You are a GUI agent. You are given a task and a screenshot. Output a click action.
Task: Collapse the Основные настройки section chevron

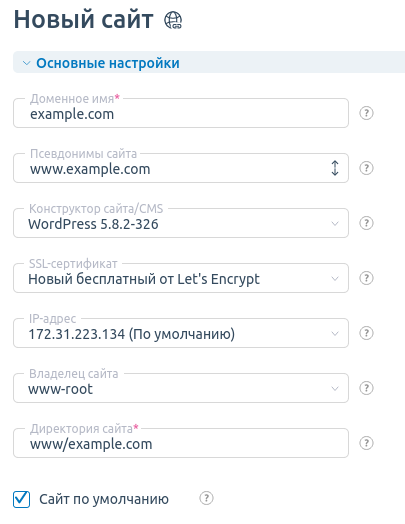click(26, 63)
